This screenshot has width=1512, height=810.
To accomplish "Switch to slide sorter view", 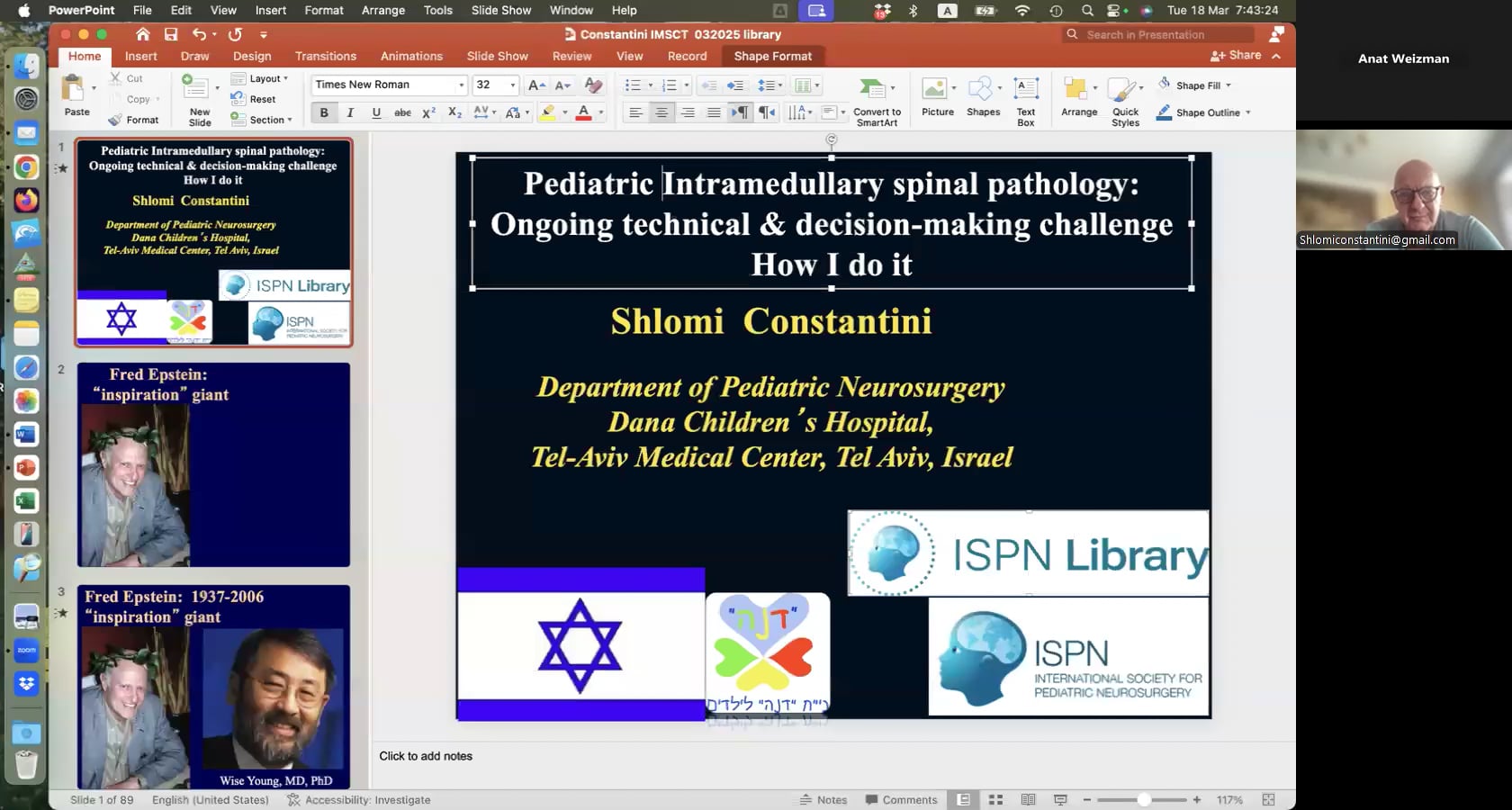I will [x=995, y=799].
